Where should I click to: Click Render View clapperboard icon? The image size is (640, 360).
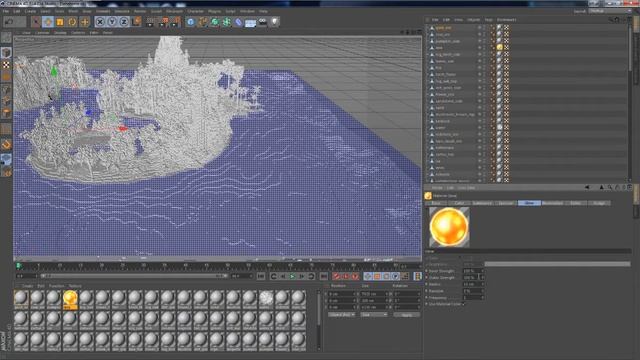[150, 22]
